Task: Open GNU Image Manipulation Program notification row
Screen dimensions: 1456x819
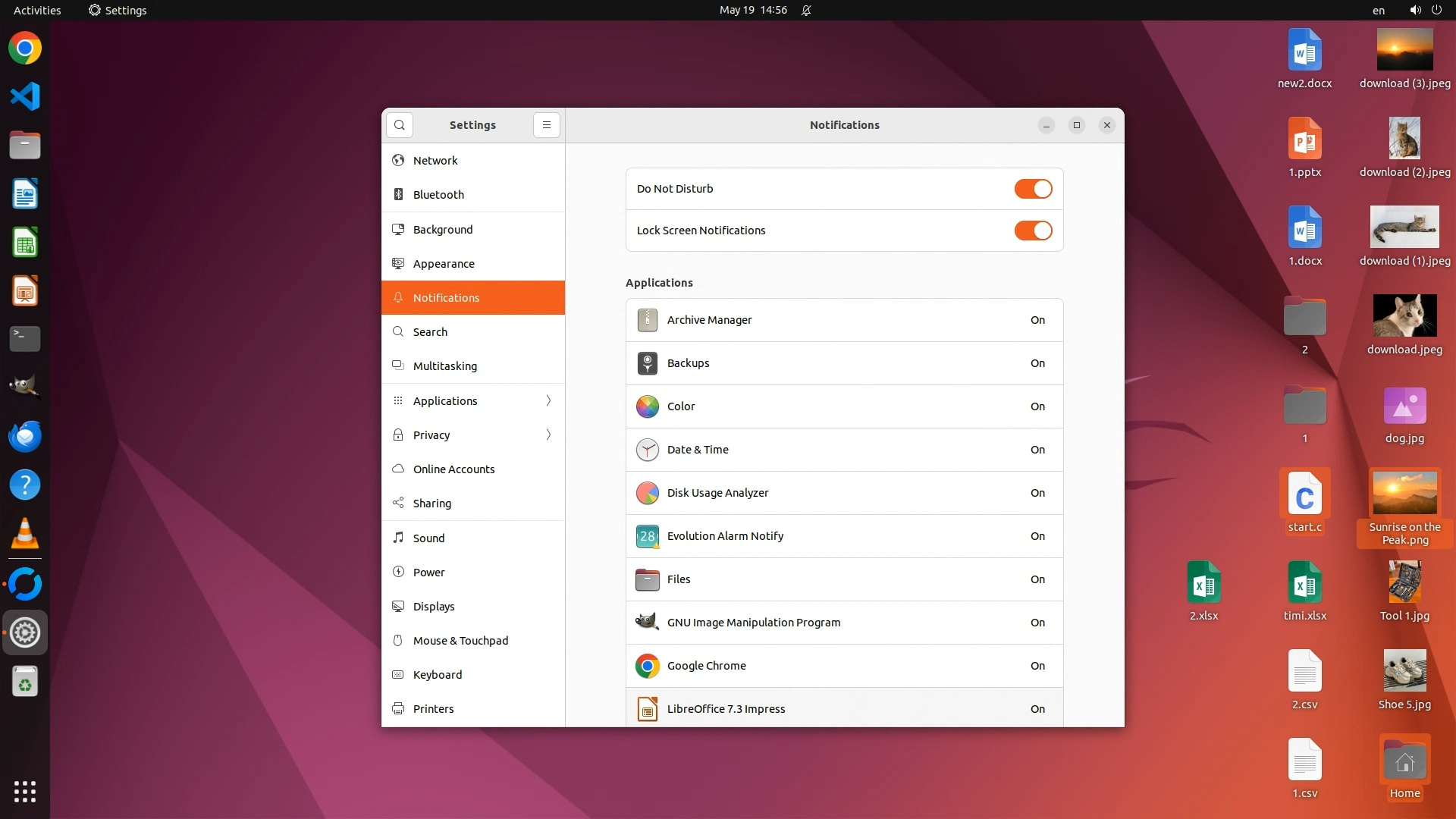Action: click(844, 623)
